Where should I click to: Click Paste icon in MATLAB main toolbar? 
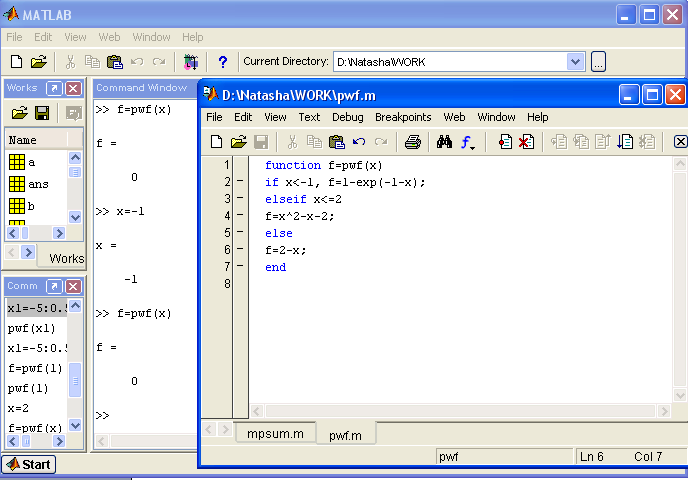115,61
